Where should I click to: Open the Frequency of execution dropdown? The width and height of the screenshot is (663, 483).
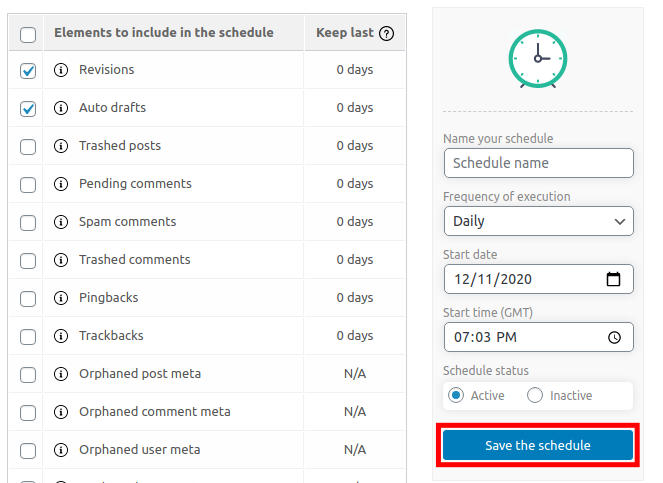(538, 221)
